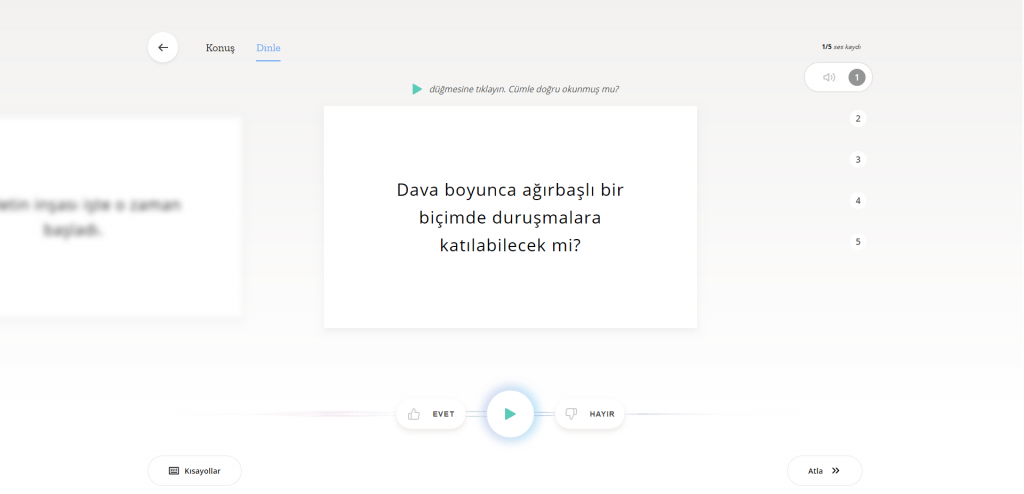Click the '1/5 ses kaydı' counter
The image size is (1024, 494).
tap(841, 47)
